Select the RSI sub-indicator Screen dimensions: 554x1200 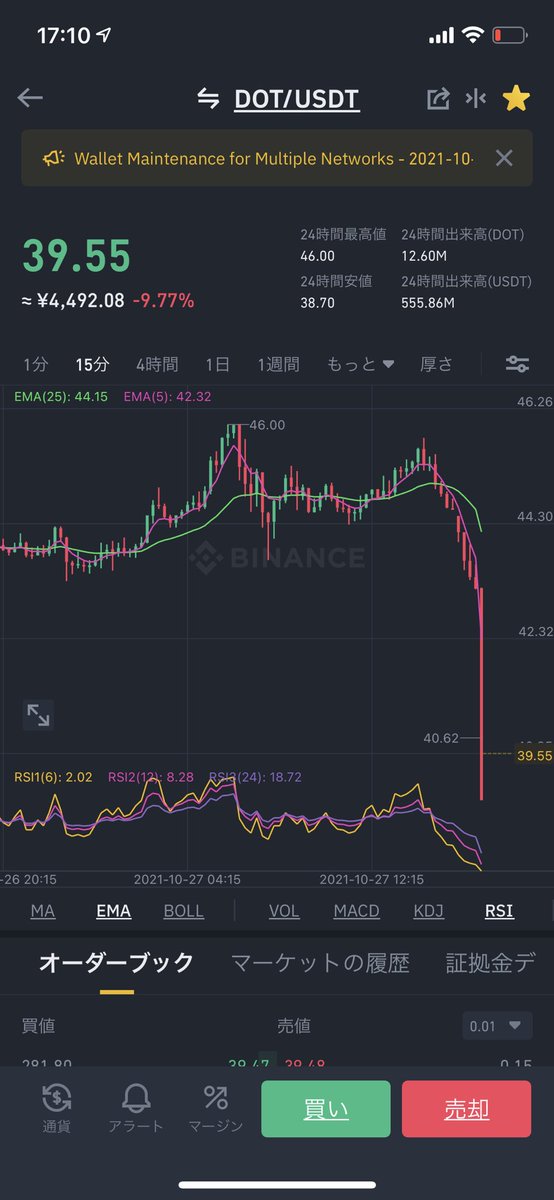[x=499, y=911]
